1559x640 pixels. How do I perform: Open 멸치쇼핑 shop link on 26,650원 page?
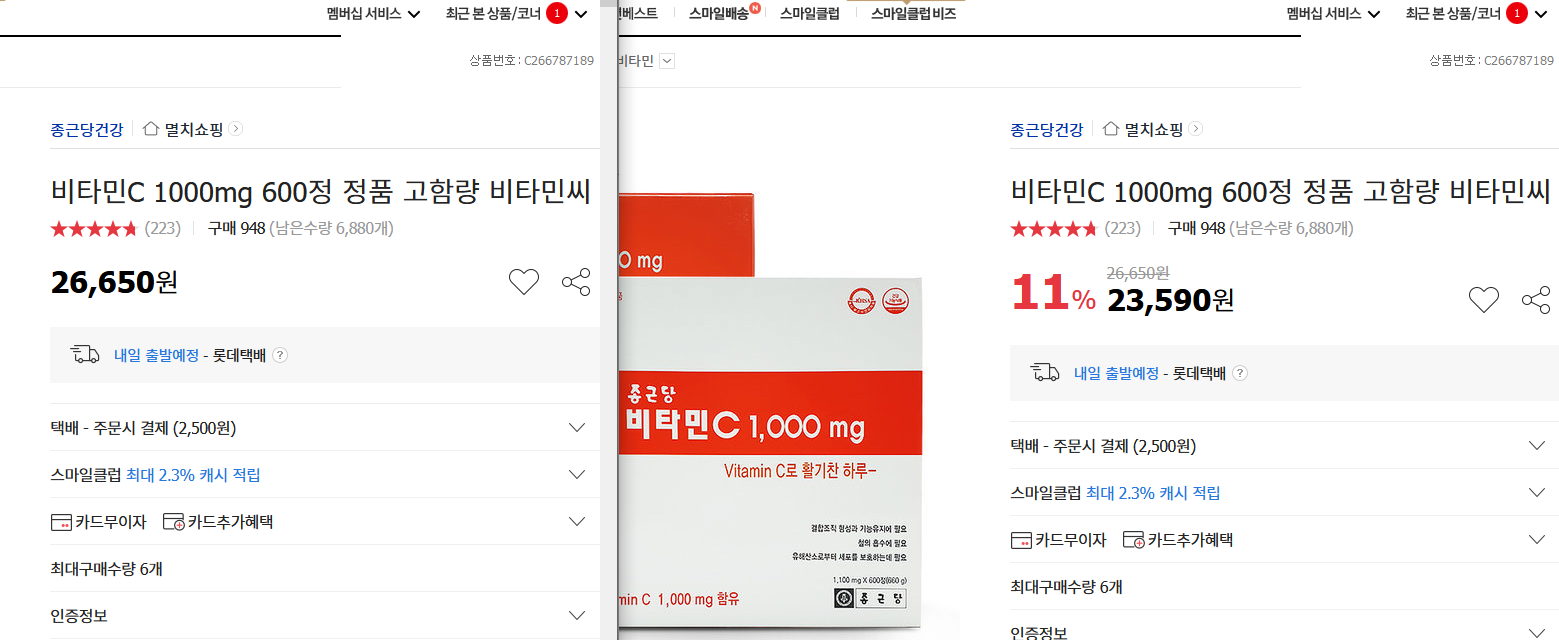(x=194, y=129)
